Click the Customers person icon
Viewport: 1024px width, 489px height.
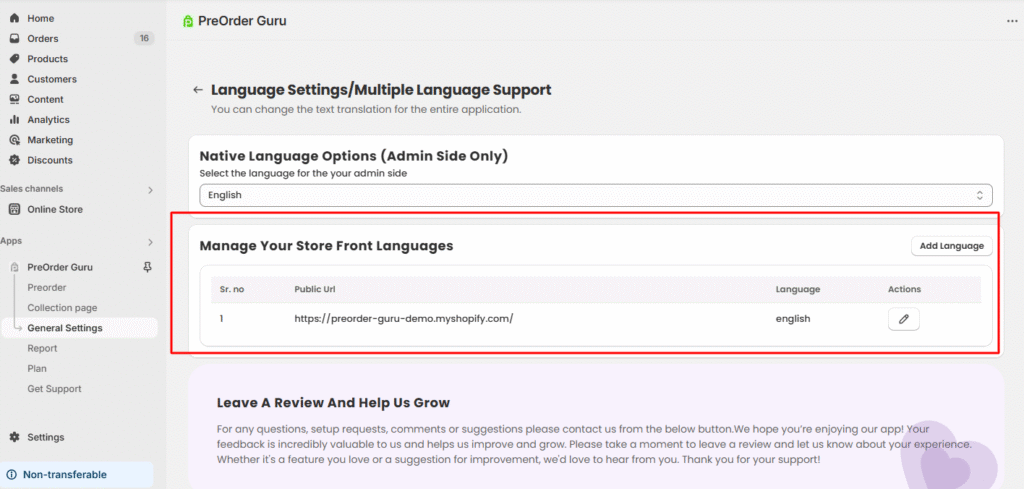(x=15, y=79)
